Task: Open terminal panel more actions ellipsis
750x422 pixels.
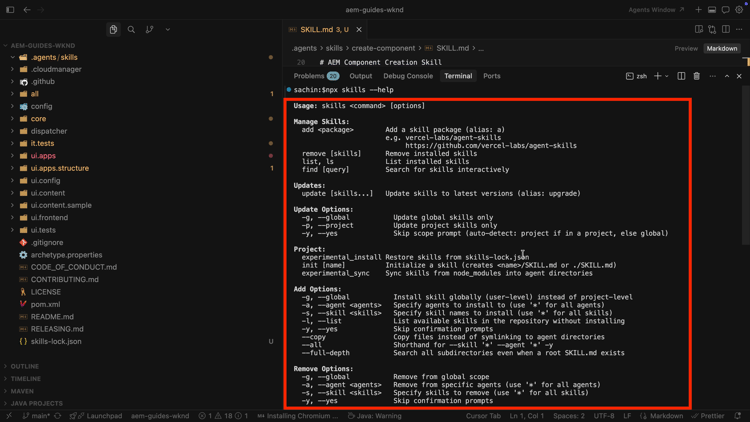Action: coord(713,76)
